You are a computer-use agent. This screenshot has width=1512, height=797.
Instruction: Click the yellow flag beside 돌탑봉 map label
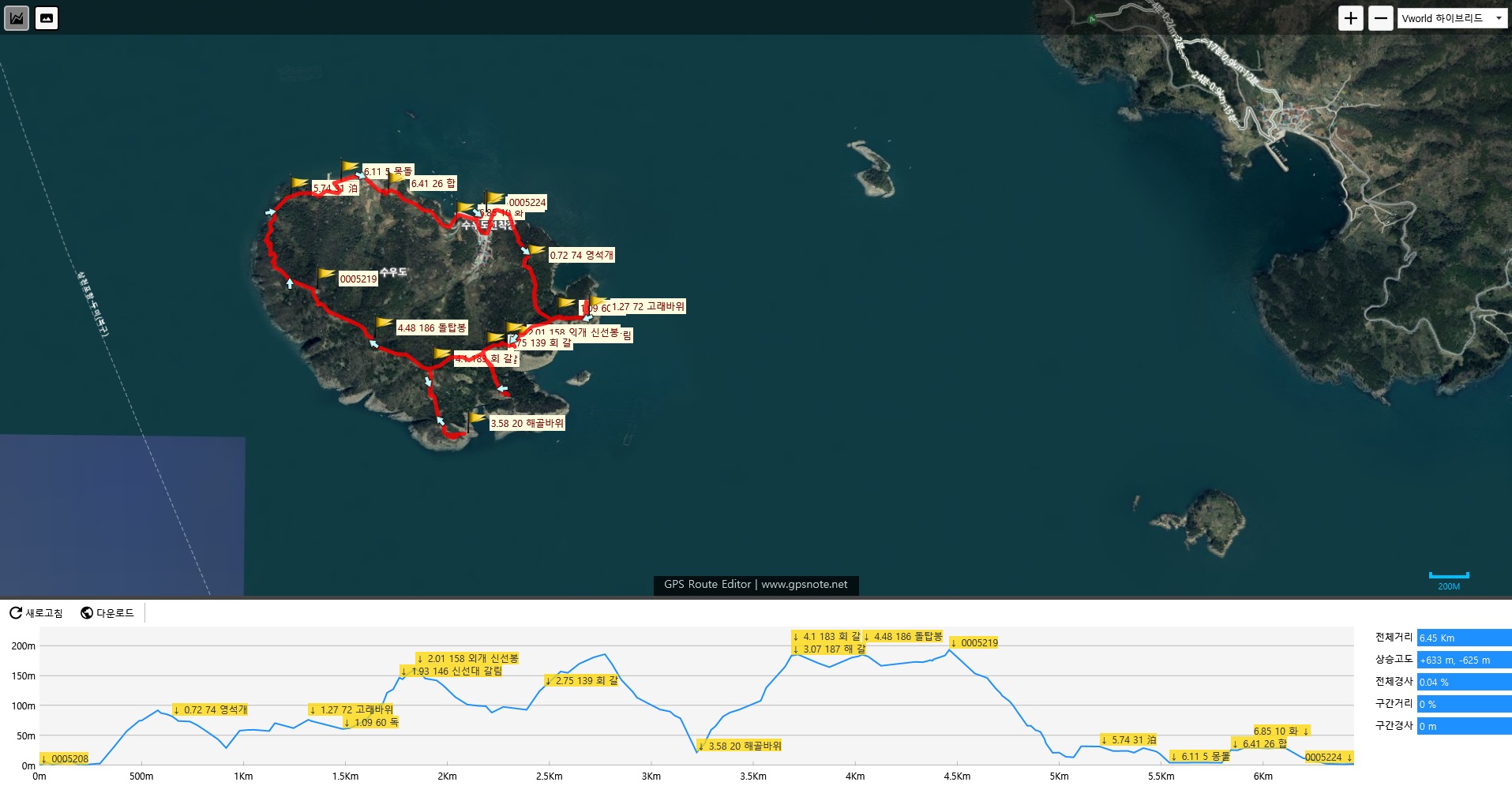click(x=385, y=323)
